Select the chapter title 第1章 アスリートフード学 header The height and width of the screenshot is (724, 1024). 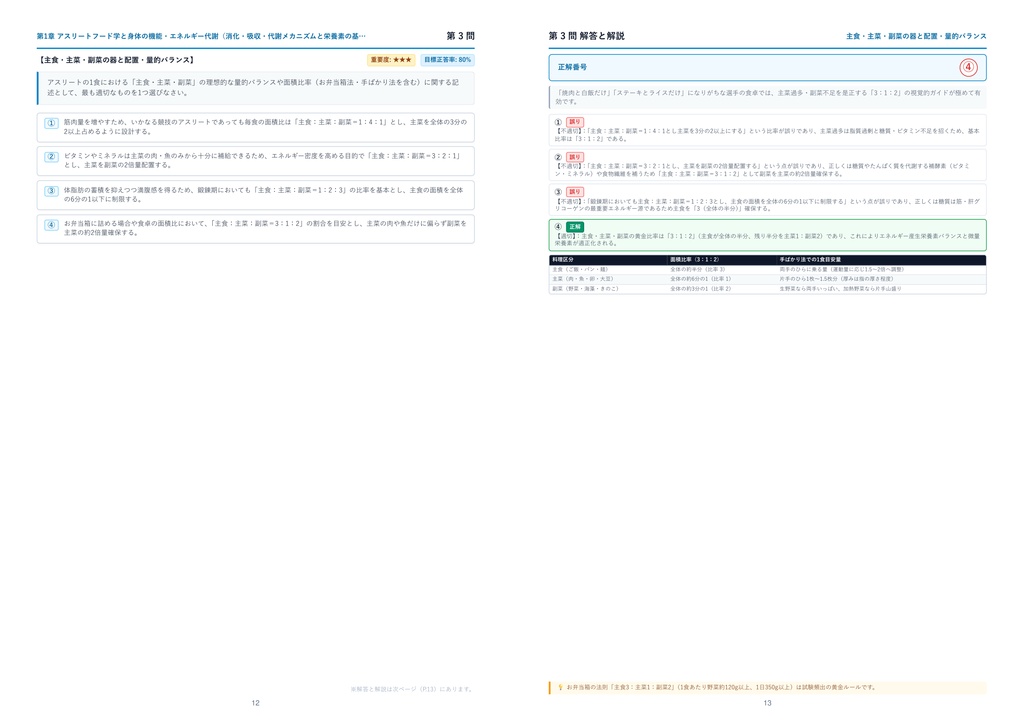pos(201,37)
